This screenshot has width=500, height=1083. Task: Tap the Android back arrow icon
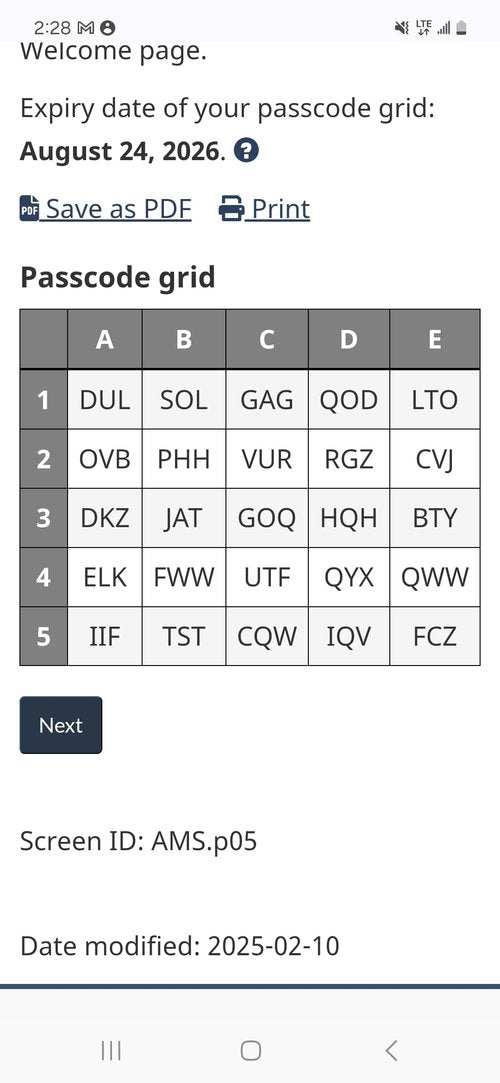coord(391,1051)
